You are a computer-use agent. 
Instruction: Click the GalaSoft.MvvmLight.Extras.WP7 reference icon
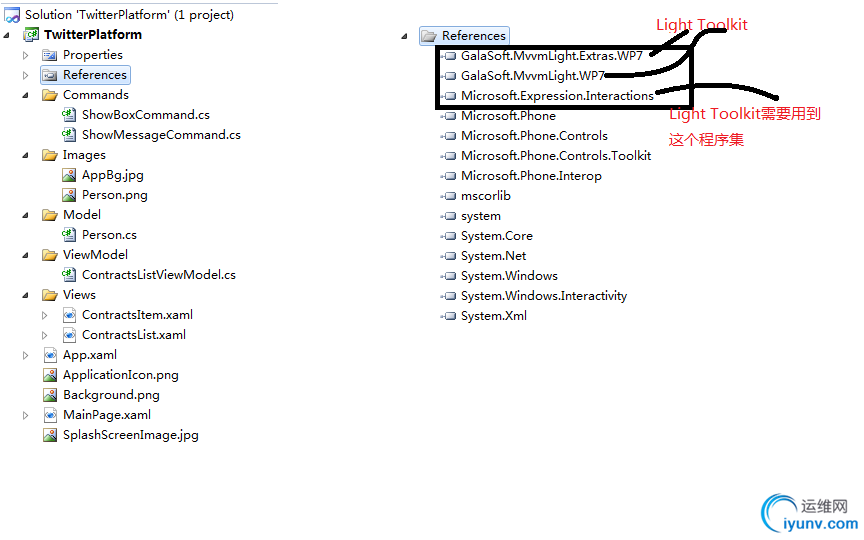pyautogui.click(x=449, y=56)
